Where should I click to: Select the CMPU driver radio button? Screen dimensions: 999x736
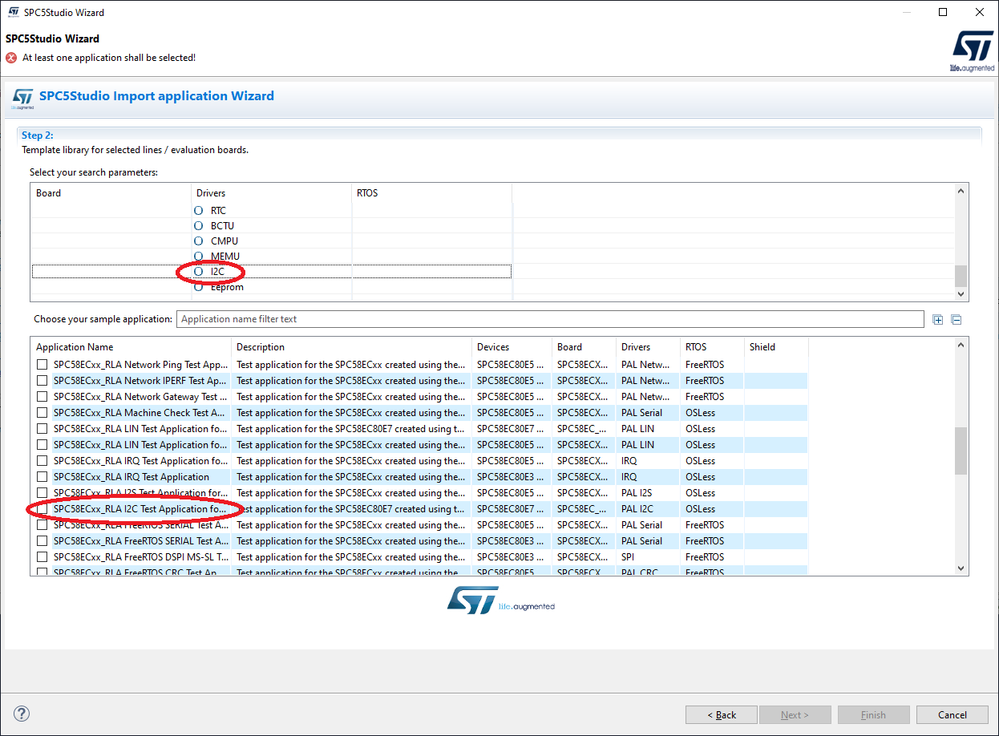tap(199, 241)
